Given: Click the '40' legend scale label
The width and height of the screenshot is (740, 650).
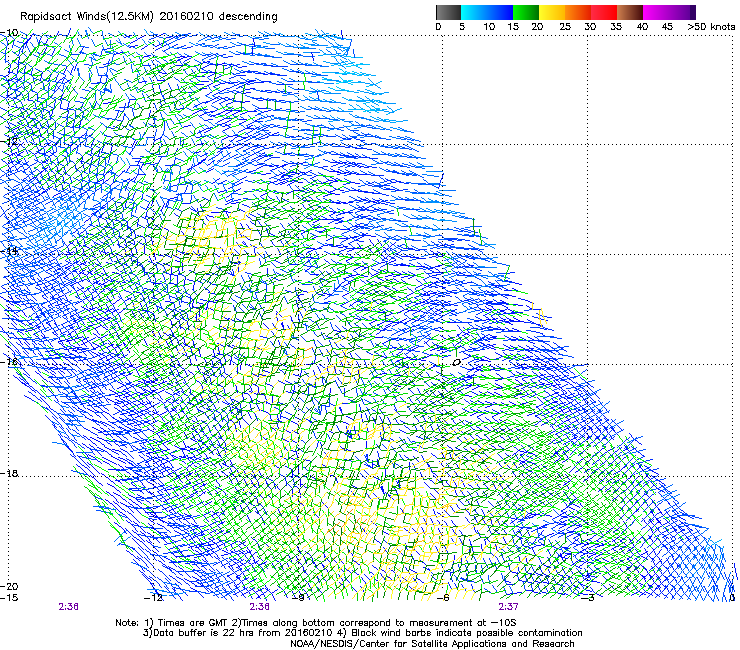Looking at the screenshot, I should click(642, 27).
